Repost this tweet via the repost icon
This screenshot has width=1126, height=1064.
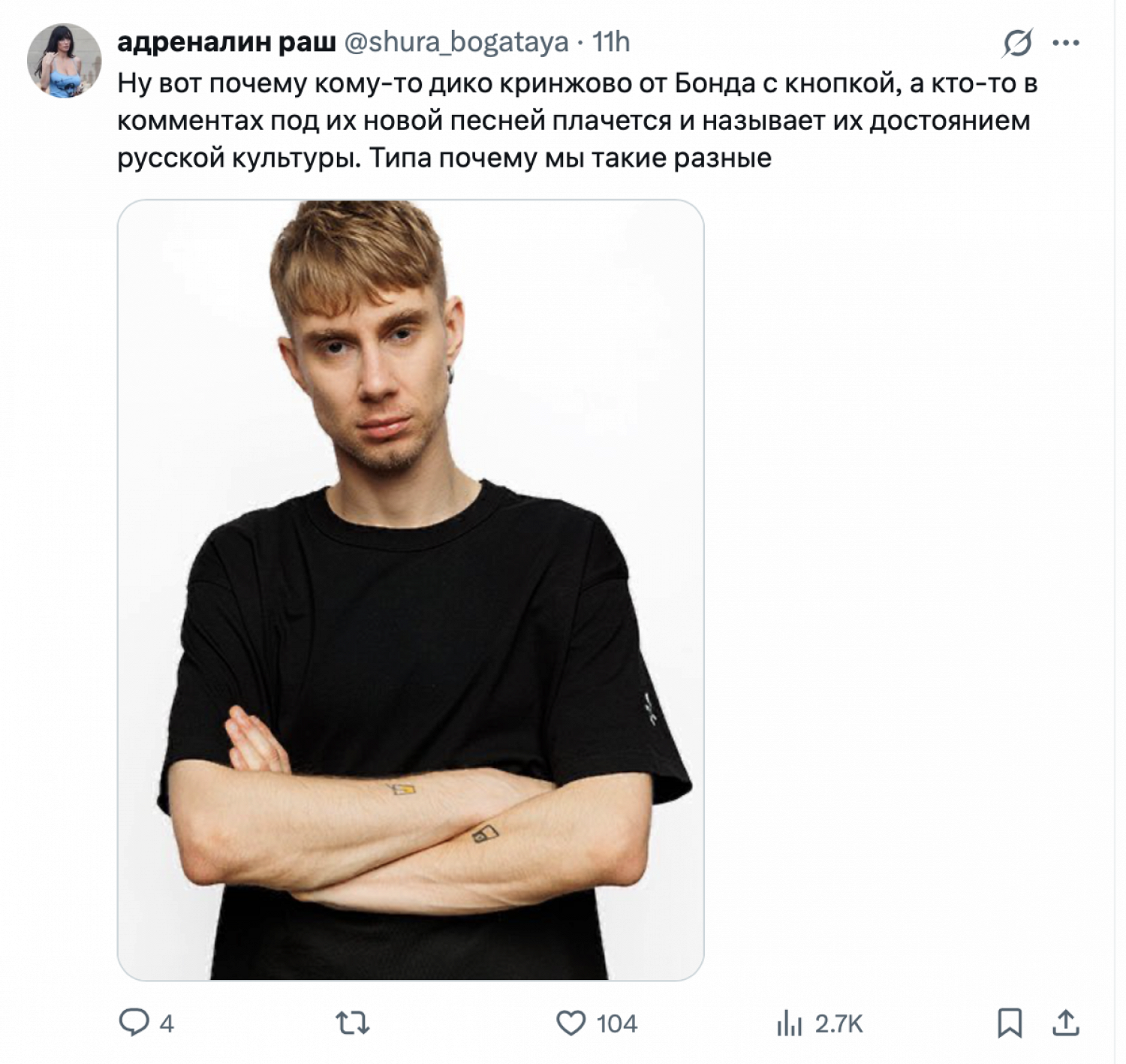352,1023
